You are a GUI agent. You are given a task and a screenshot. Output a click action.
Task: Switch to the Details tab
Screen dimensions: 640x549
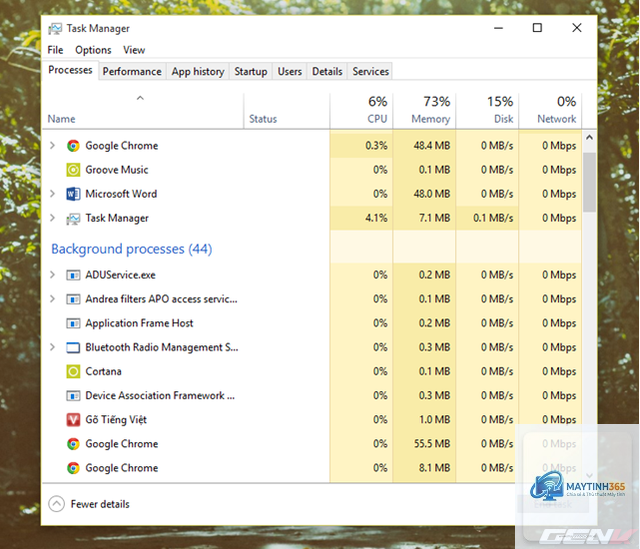[327, 71]
